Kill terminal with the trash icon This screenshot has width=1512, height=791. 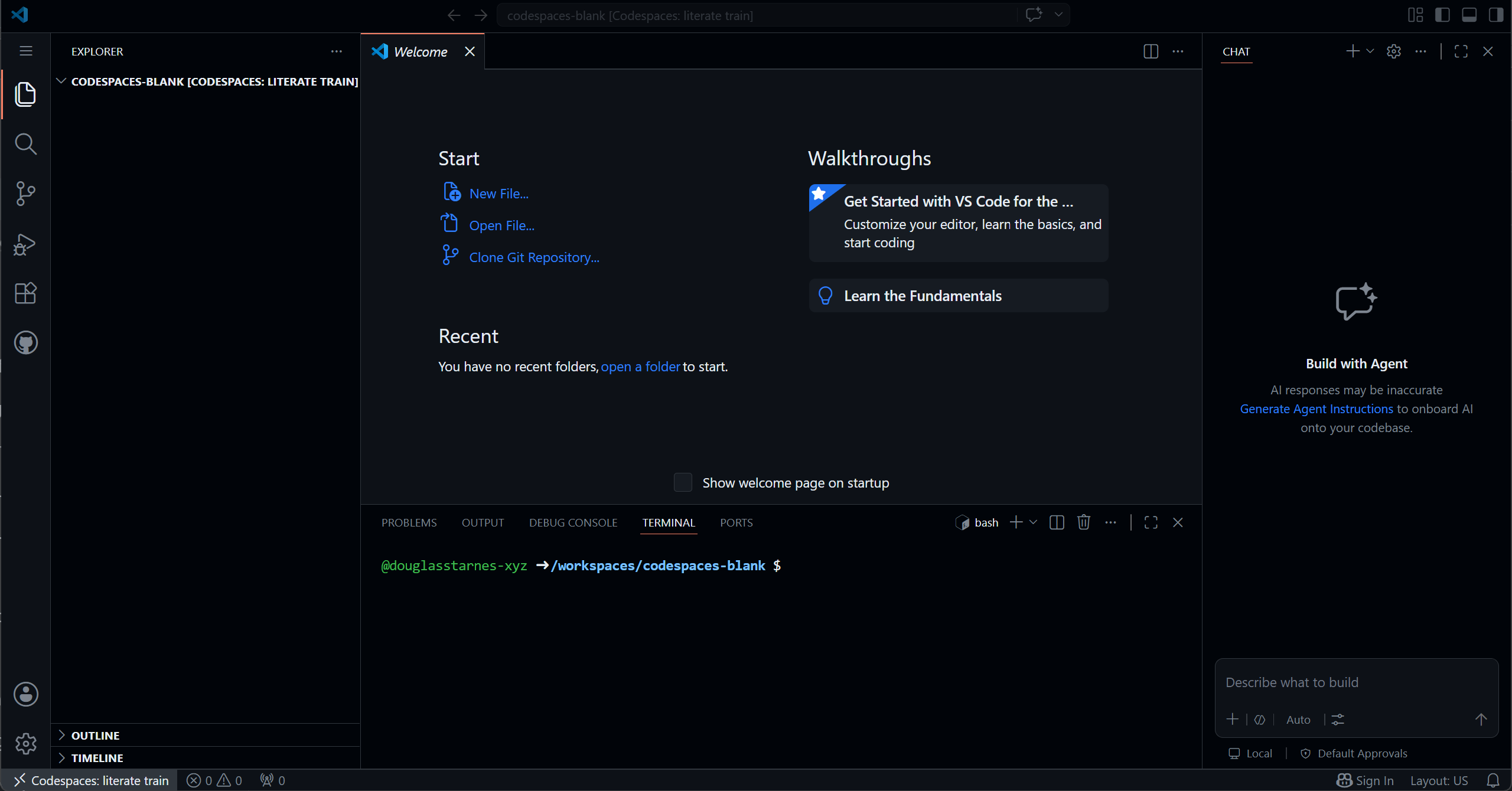point(1083,522)
